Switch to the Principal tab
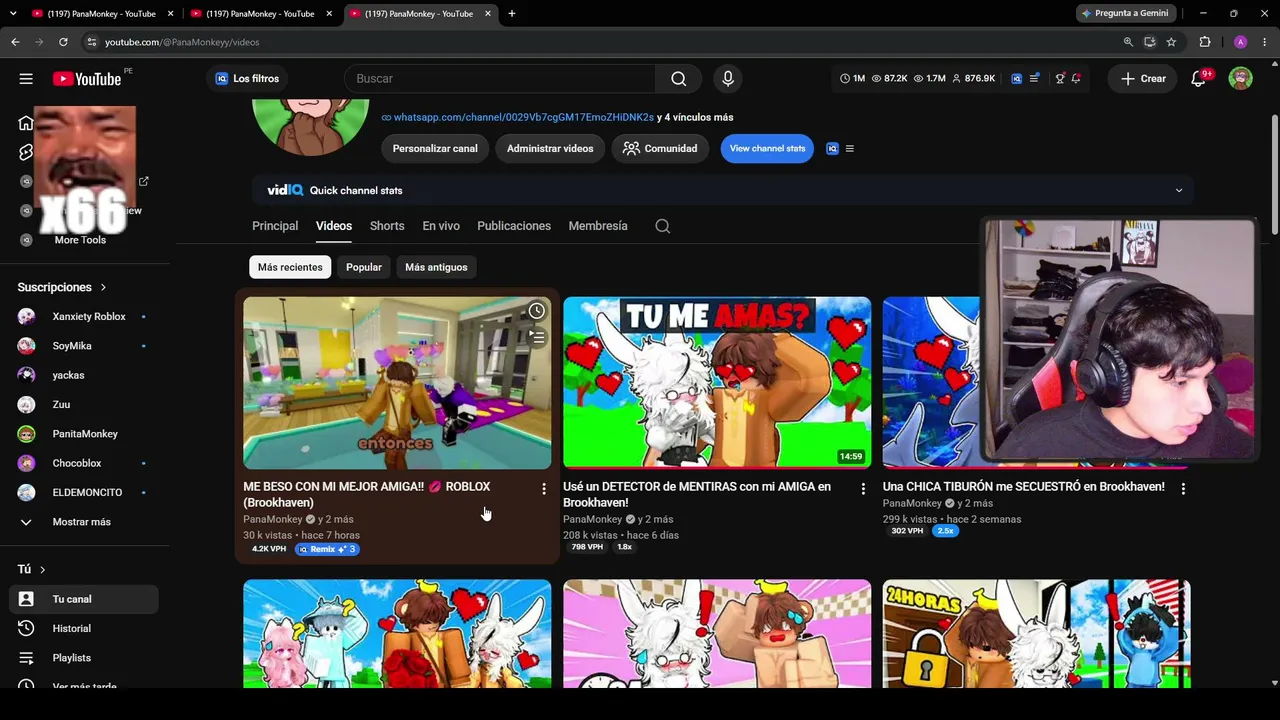Screen dimensions: 1280x720 click(275, 226)
